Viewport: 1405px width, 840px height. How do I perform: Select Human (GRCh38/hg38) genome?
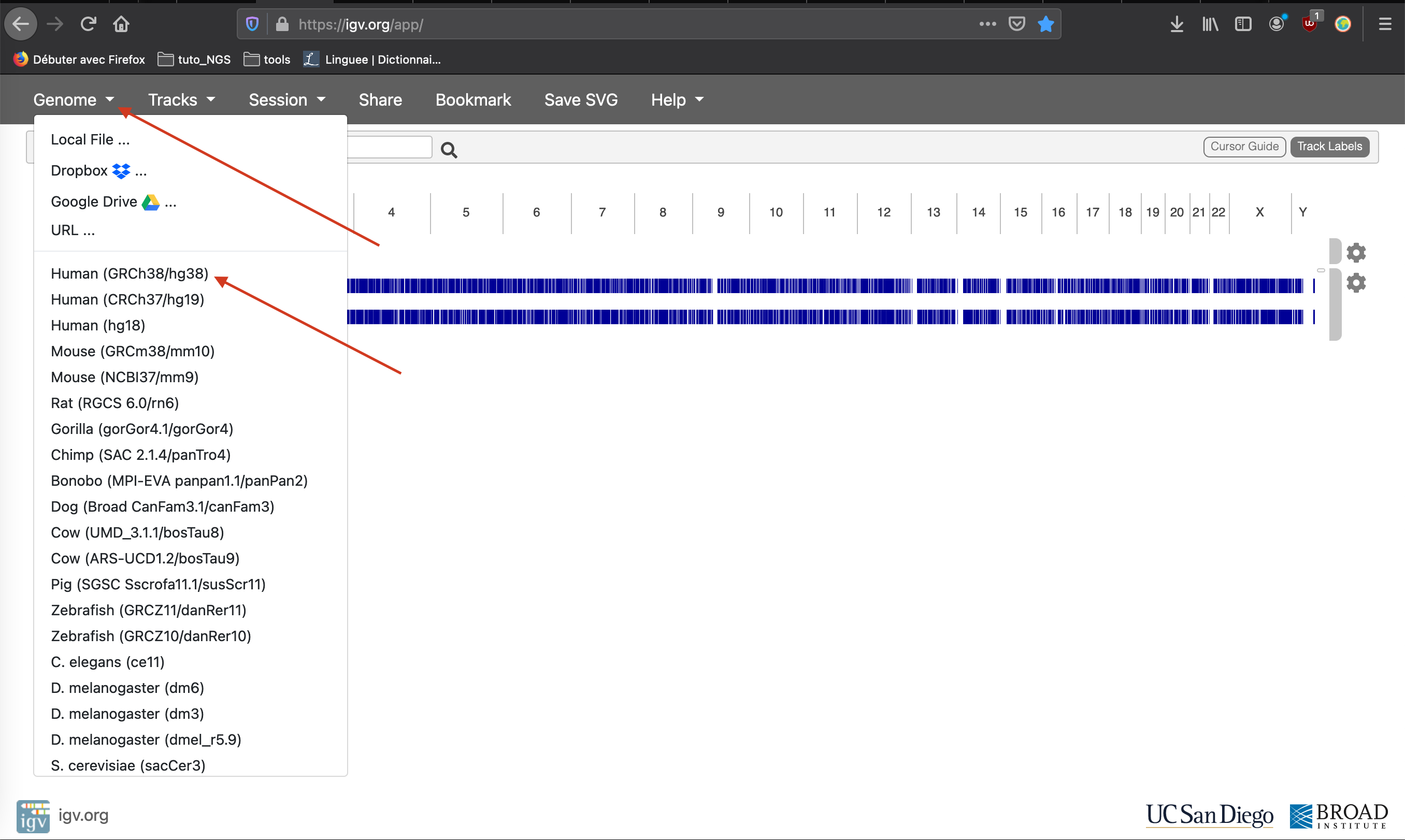(130, 274)
